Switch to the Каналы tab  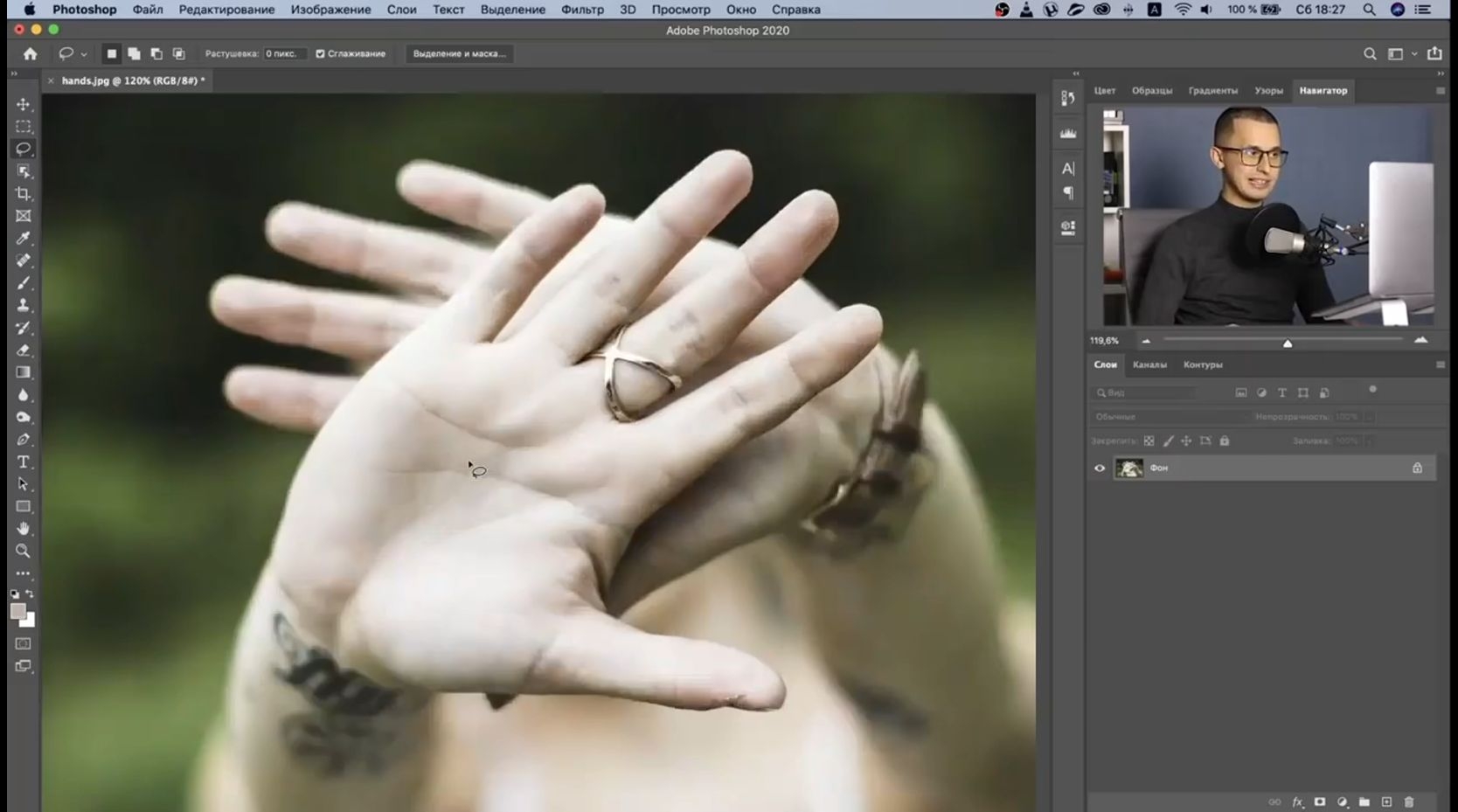pos(1149,365)
